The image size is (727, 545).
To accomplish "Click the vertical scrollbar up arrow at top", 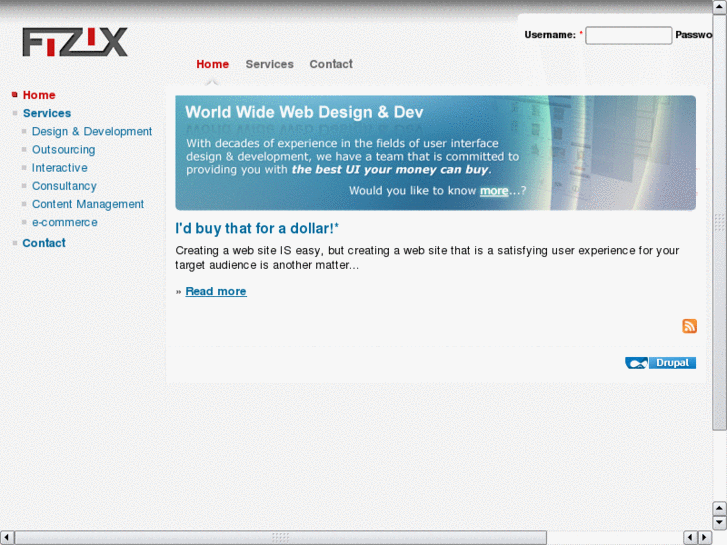I will 720,7.
